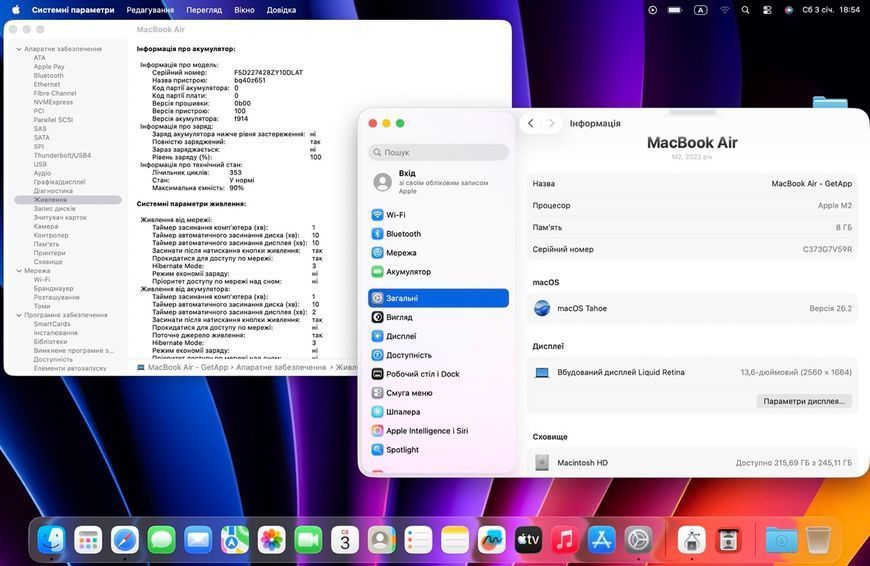Screen dimensions: 870x566
Task: Open Вікно menu
Action: pyautogui.click(x=244, y=9)
